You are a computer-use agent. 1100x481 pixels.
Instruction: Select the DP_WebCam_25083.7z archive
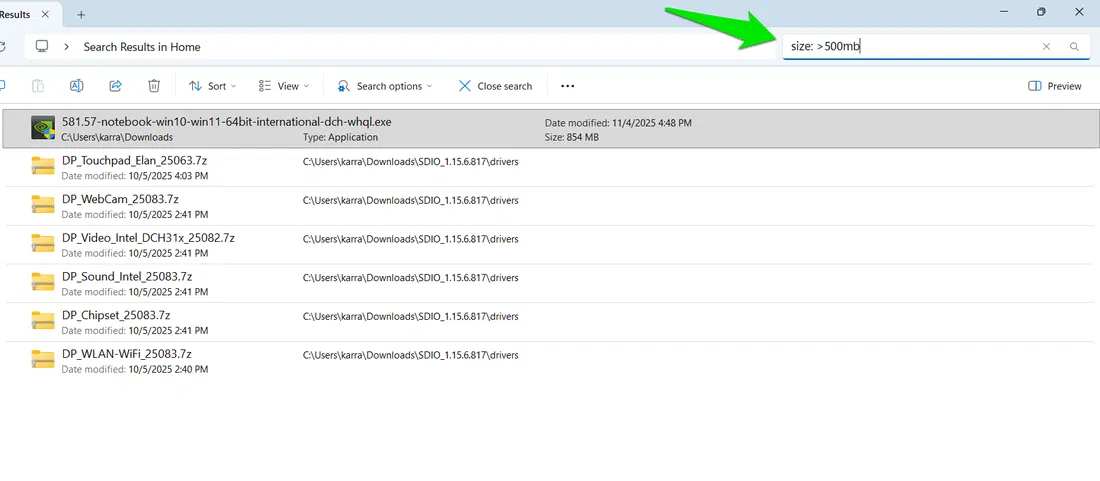click(120, 199)
